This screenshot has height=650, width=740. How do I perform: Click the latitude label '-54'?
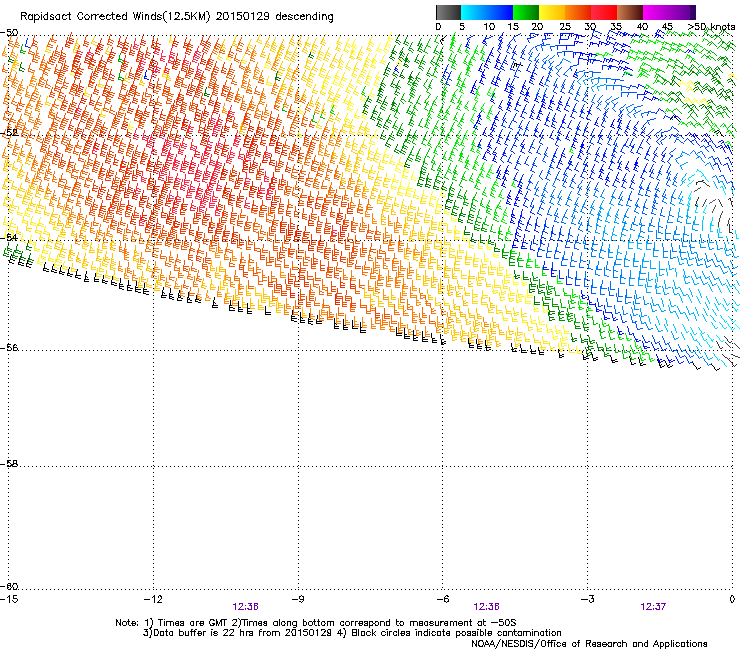click(9, 237)
